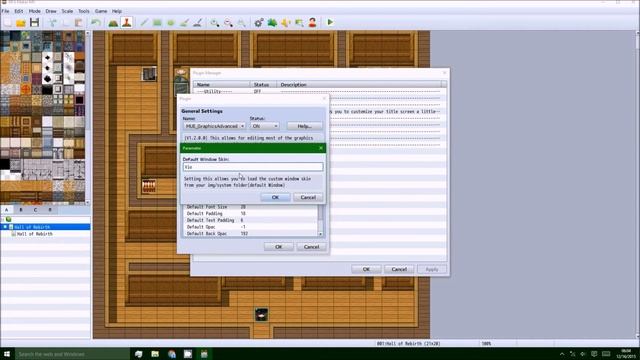Click the New Project toolbar icon
Image resolution: width=640 pixels, height=360 pixels.
tap(7, 22)
